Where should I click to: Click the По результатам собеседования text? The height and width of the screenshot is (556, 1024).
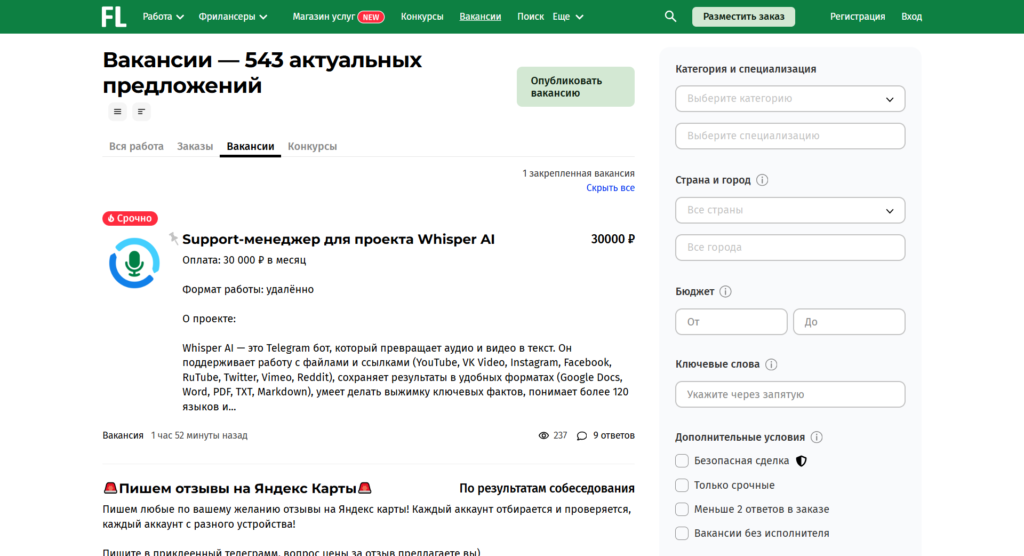547,489
